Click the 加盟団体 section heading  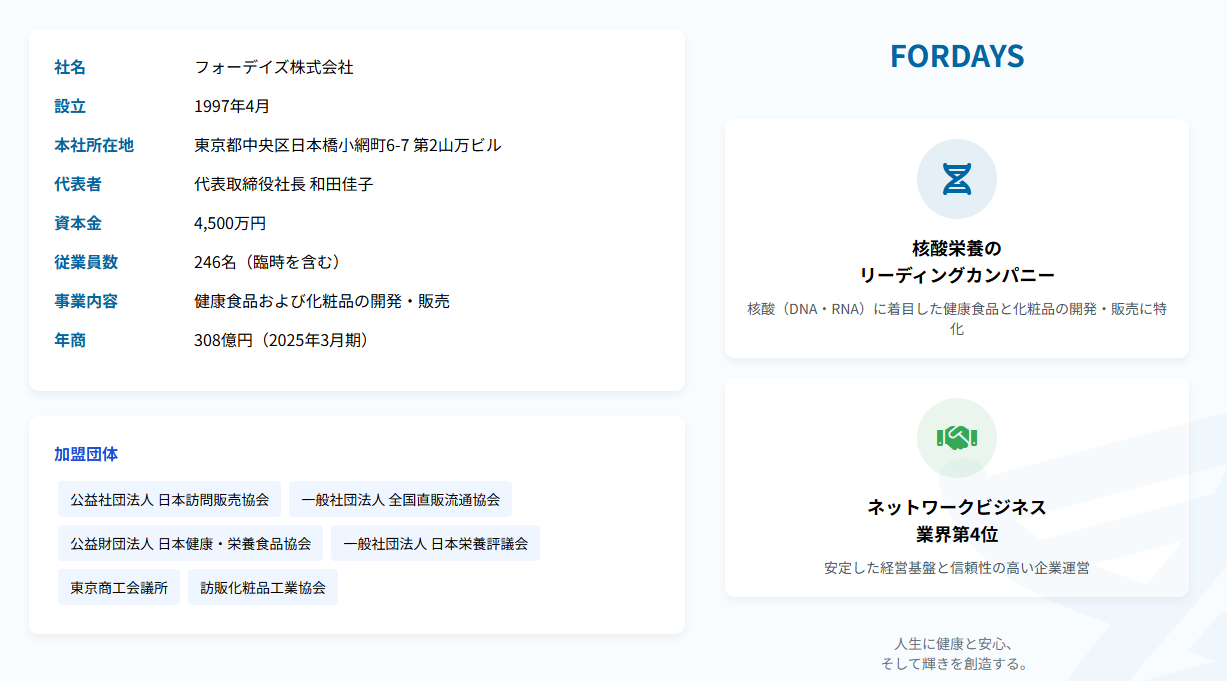(x=86, y=454)
